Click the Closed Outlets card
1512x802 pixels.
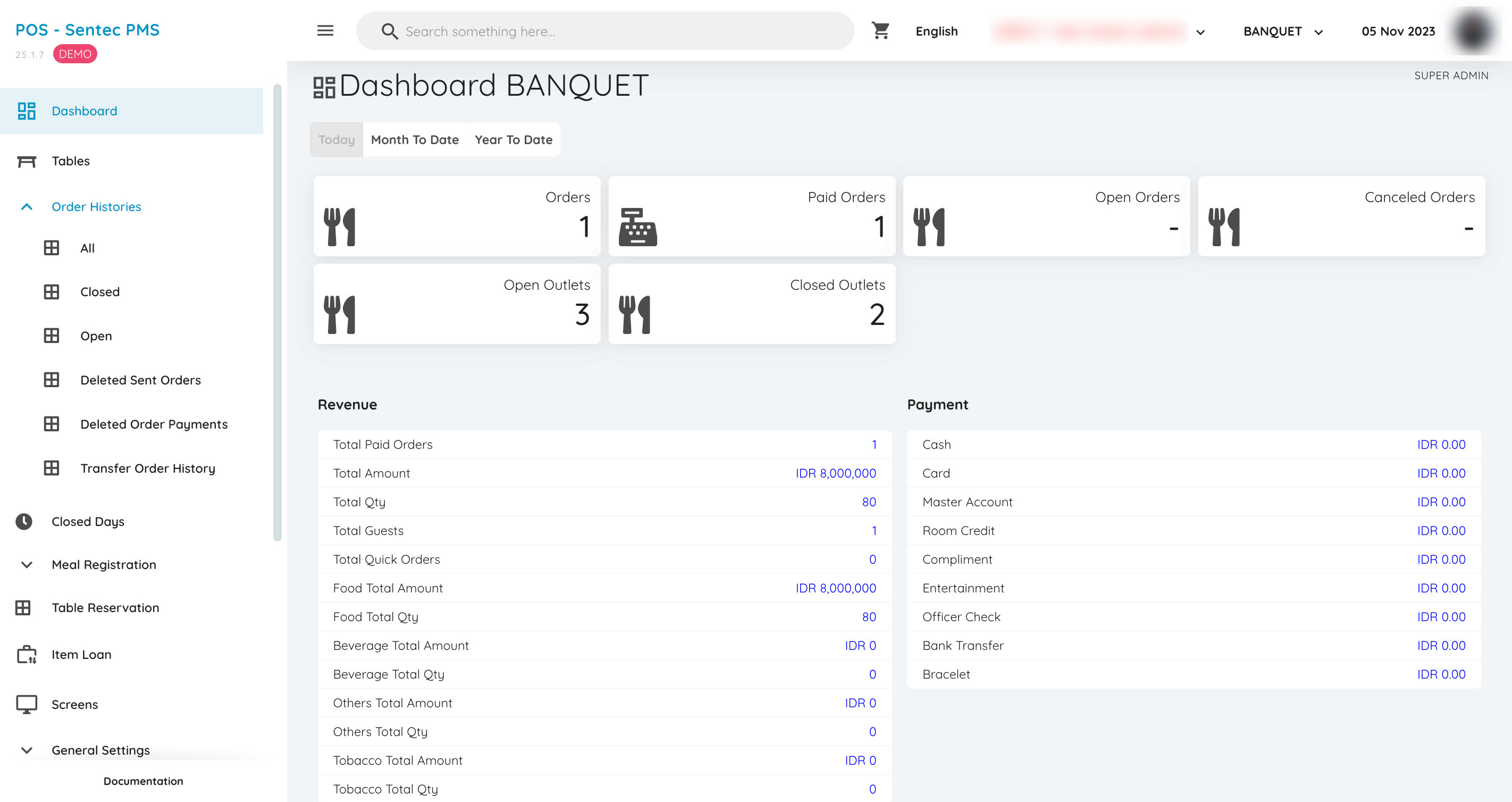(x=752, y=304)
